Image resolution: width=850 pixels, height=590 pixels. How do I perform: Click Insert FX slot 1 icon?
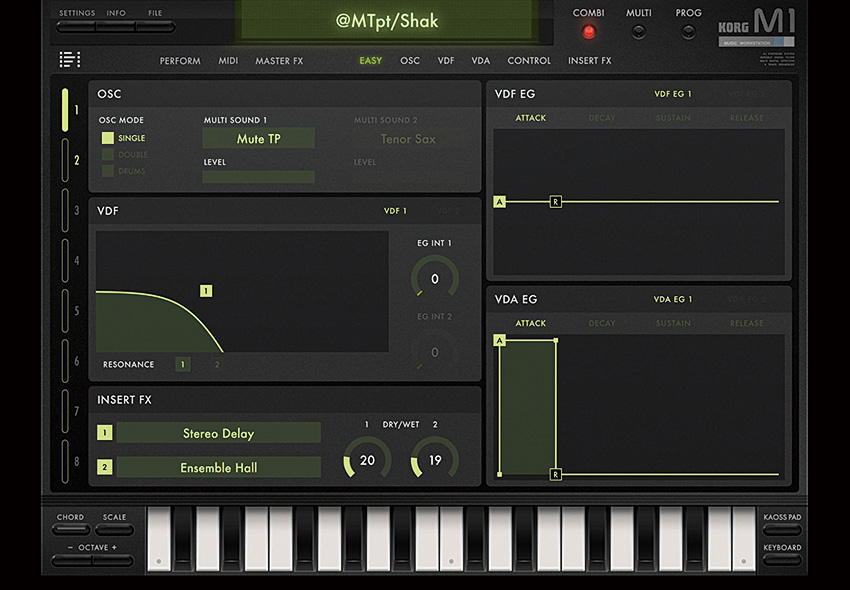pyautogui.click(x=104, y=433)
